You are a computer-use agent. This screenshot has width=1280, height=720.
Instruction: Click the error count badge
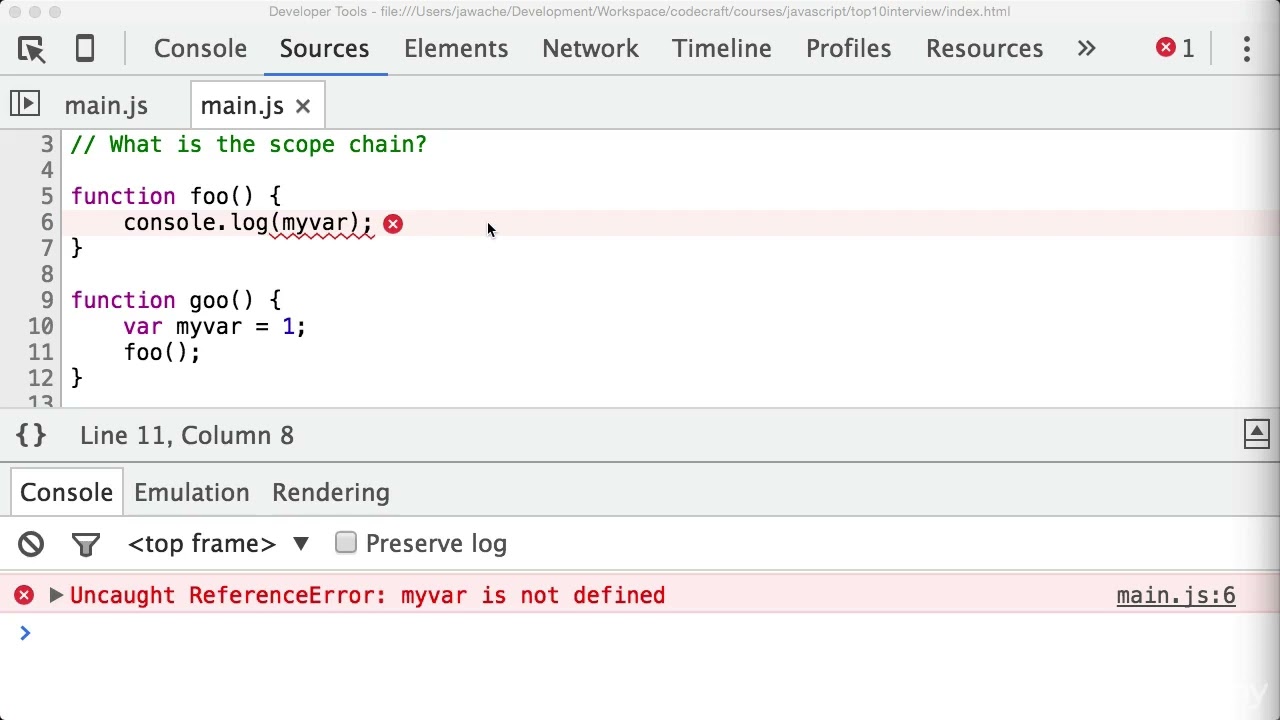coord(1176,49)
